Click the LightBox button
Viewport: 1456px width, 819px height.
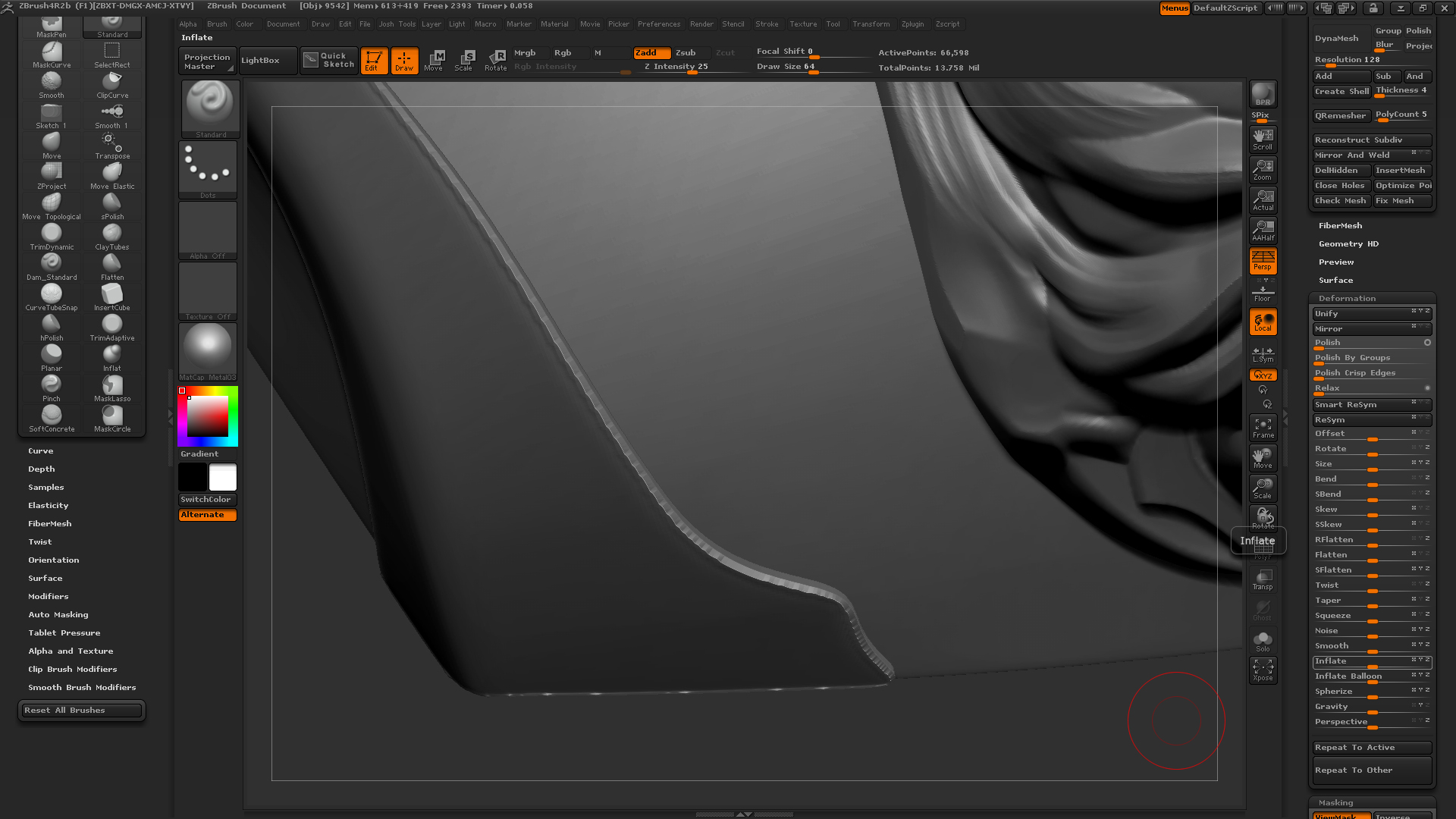[x=268, y=61]
